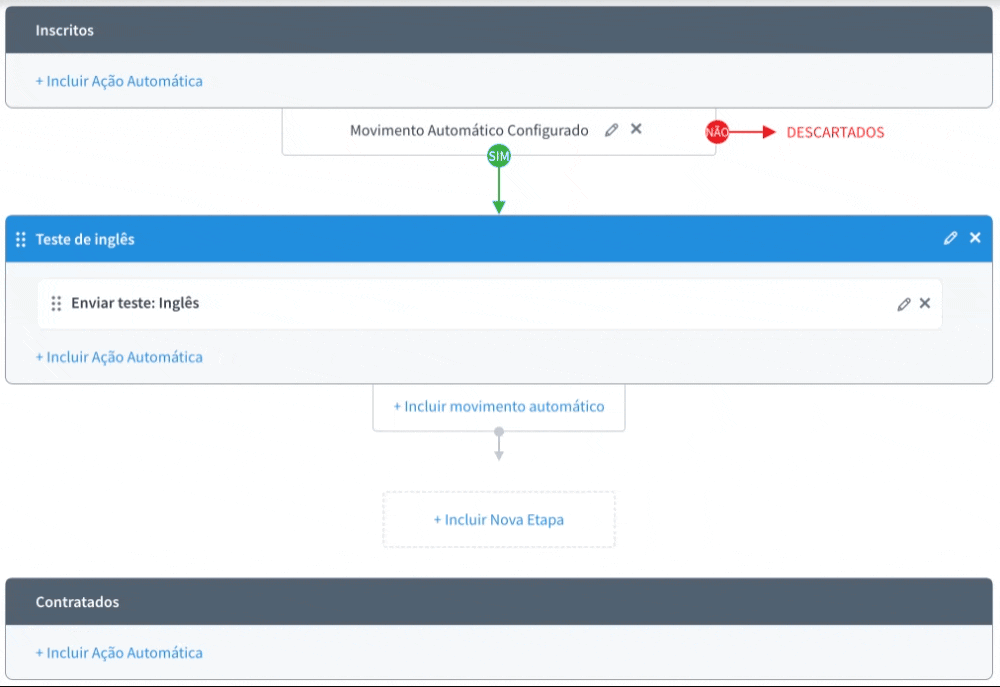Edit the Movimento Automático Configurado rule
Viewport: 1000px width, 687px height.
612,130
